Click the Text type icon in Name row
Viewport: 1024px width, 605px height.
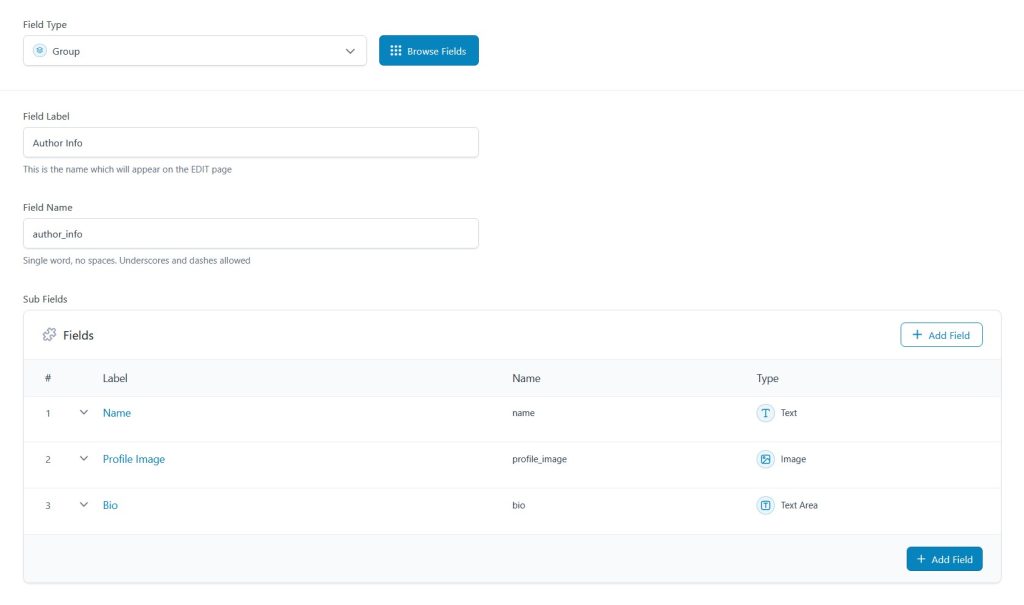coord(765,413)
